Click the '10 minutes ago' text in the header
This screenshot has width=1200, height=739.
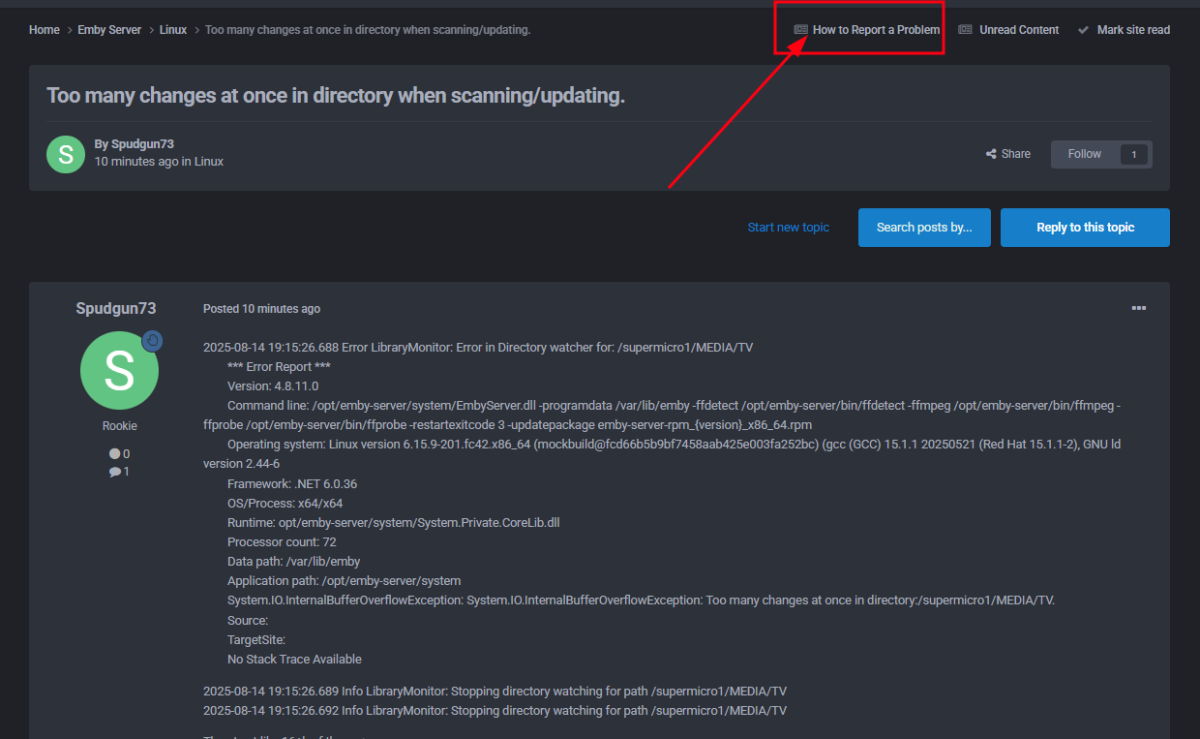coord(137,161)
